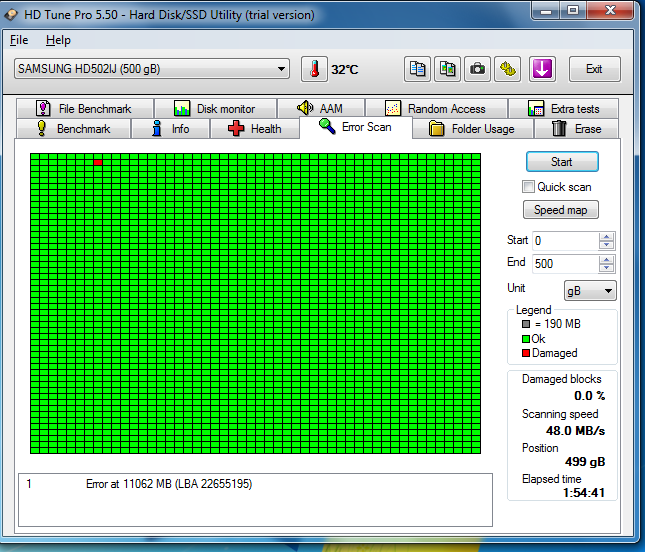Switch to the File Benchmark tab
Screen dimensions: 645x552
pos(85,109)
